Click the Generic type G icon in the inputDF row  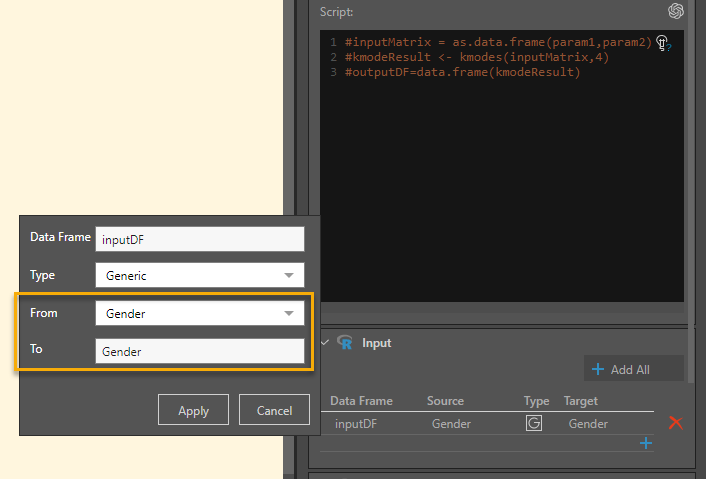[x=534, y=423]
